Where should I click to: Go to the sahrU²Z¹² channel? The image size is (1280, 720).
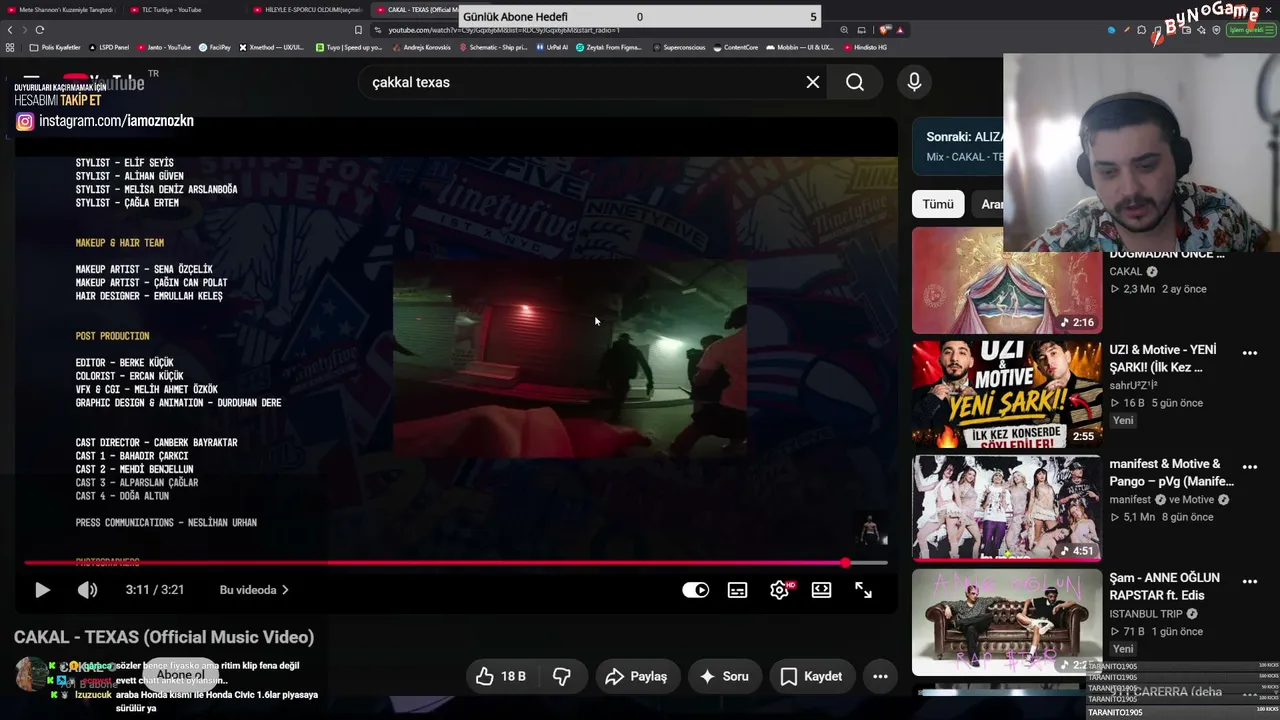[1133, 385]
